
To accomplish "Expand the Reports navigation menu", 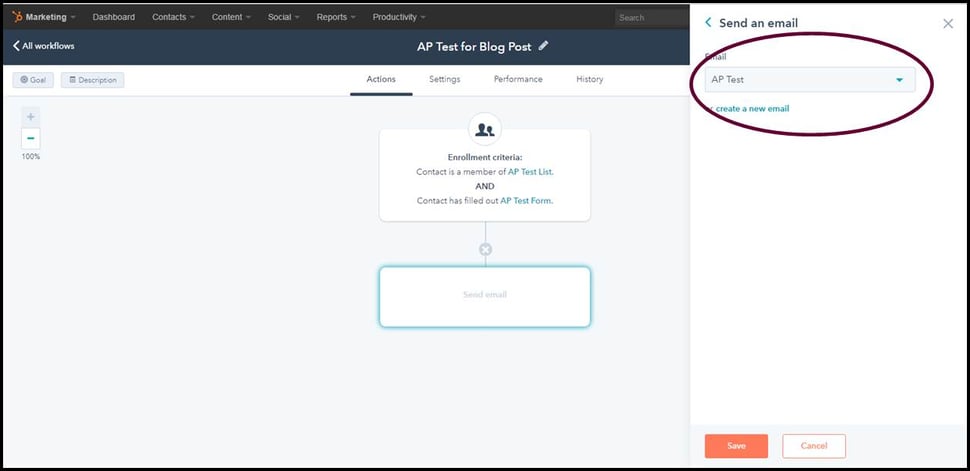I will (x=336, y=17).
